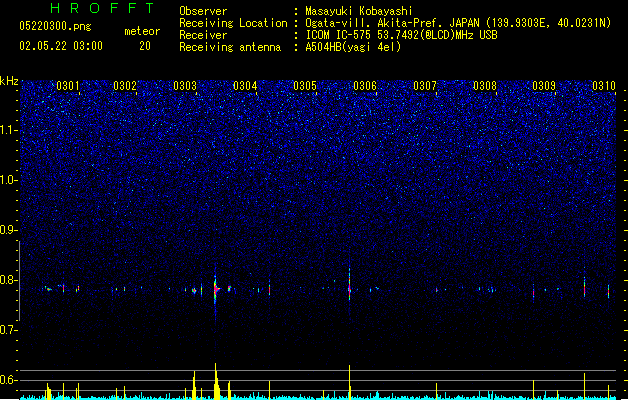629x400 pixels.
Task: Click time marker 0302
Action: (125, 85)
